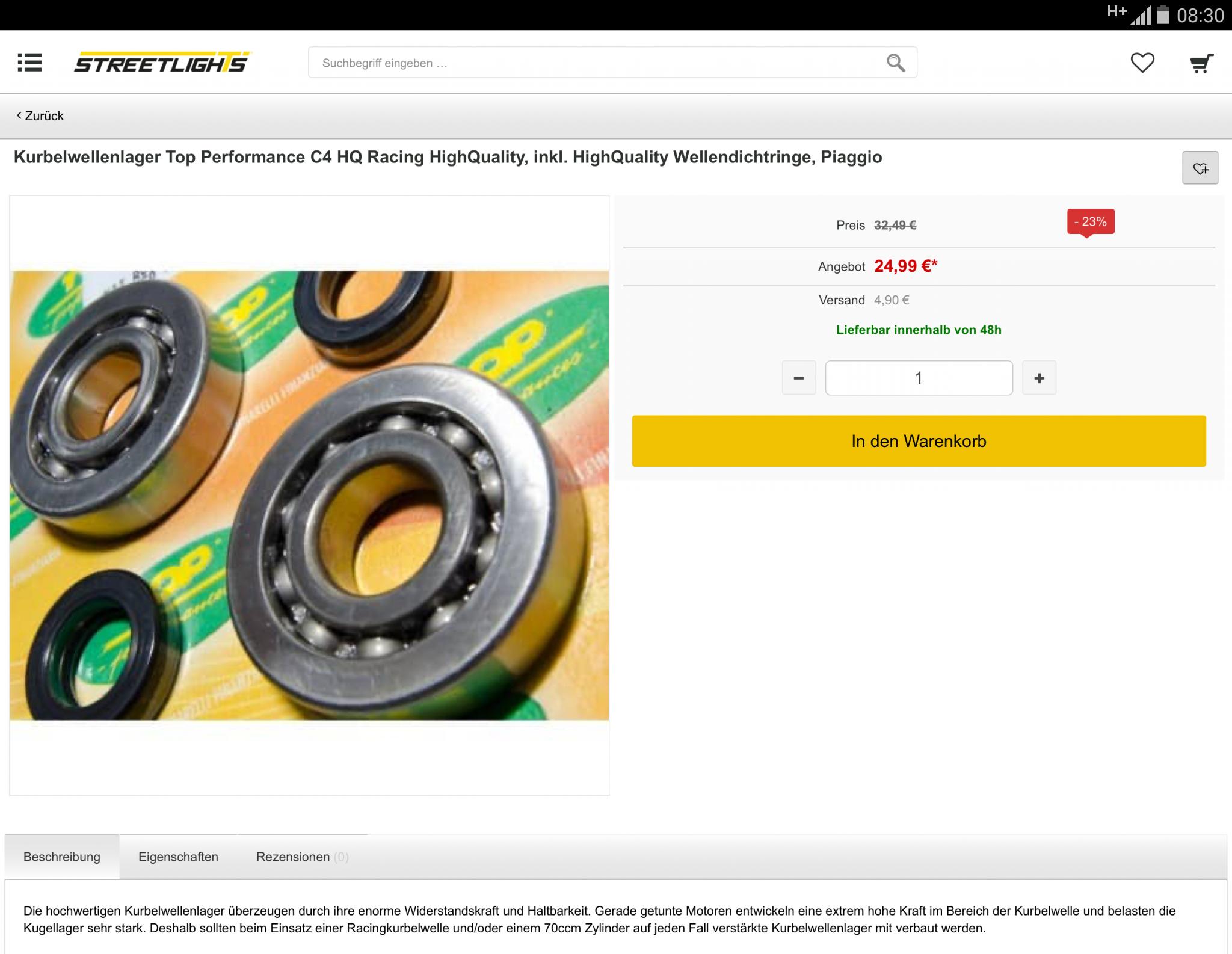Add product to wishlist with heart-plus button
Screen dimensions: 1232x954
pyautogui.click(x=1200, y=168)
